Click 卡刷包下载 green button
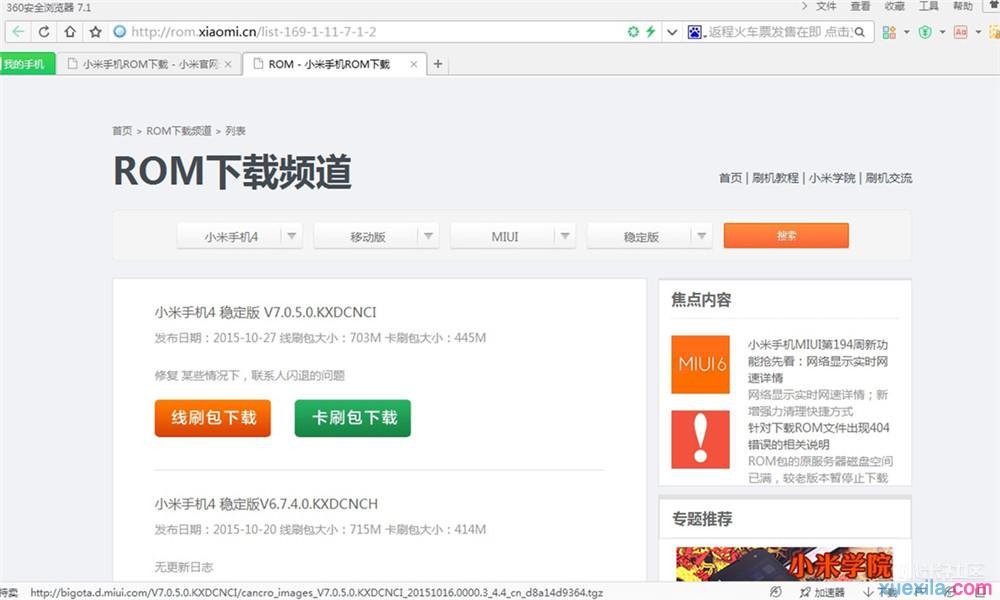This screenshot has height=600, width=1000. click(x=353, y=418)
